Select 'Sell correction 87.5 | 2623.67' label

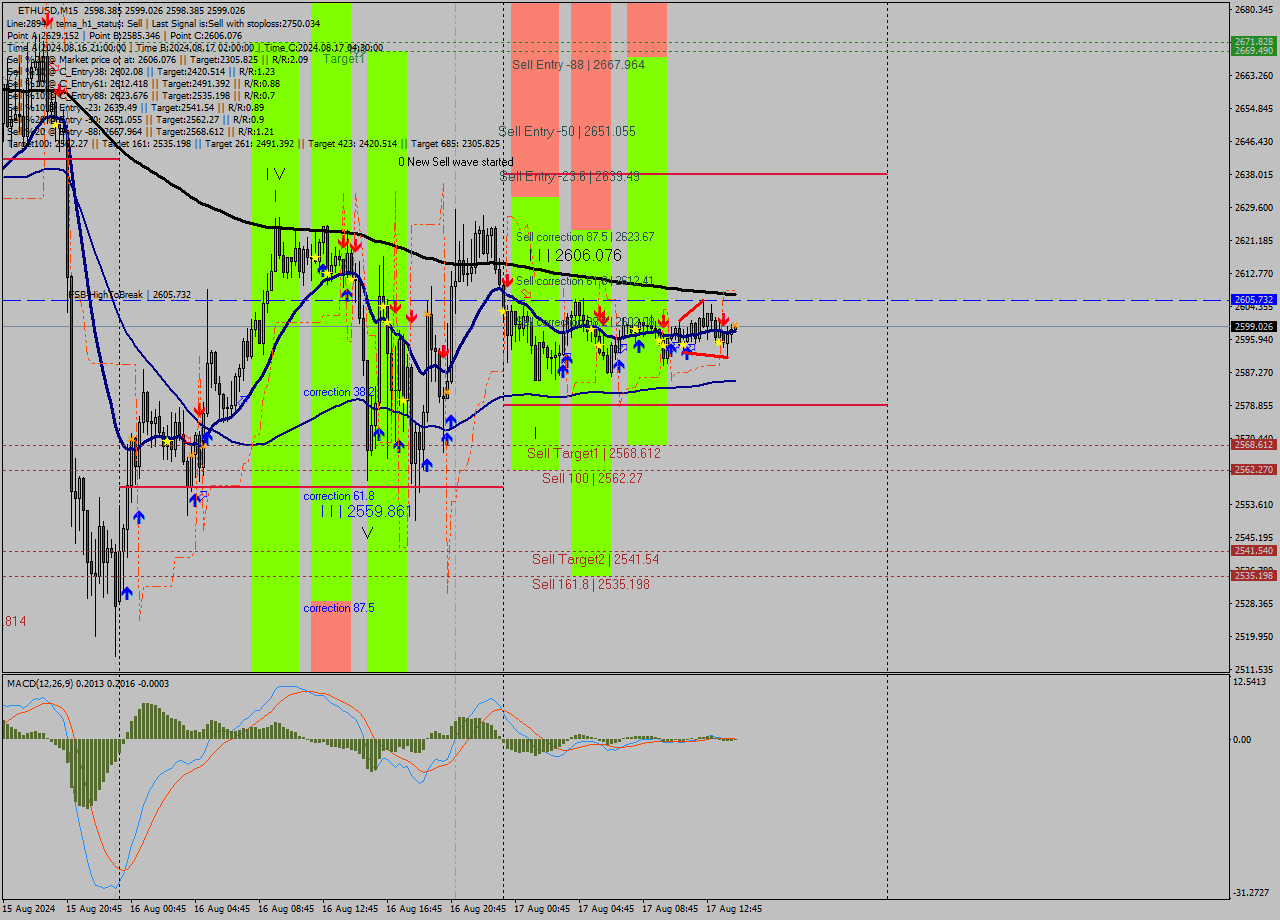585,237
